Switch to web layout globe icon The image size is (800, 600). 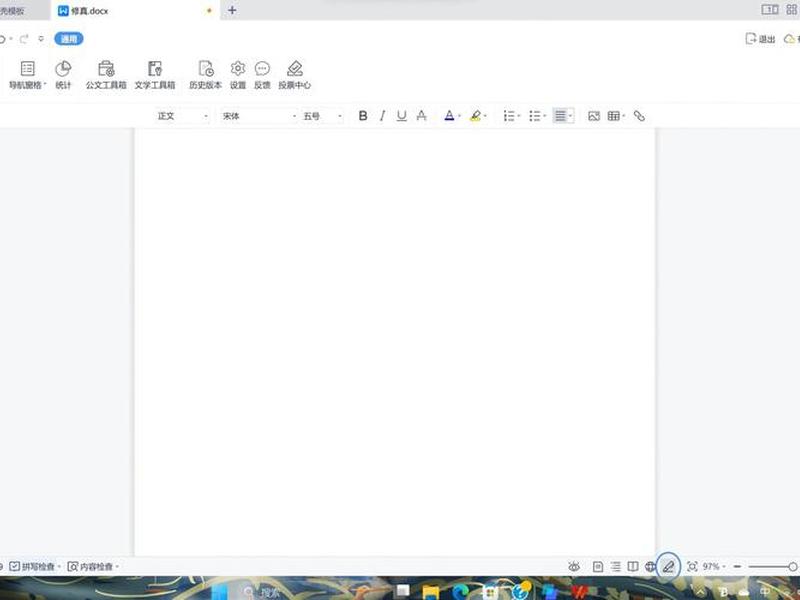[650, 566]
